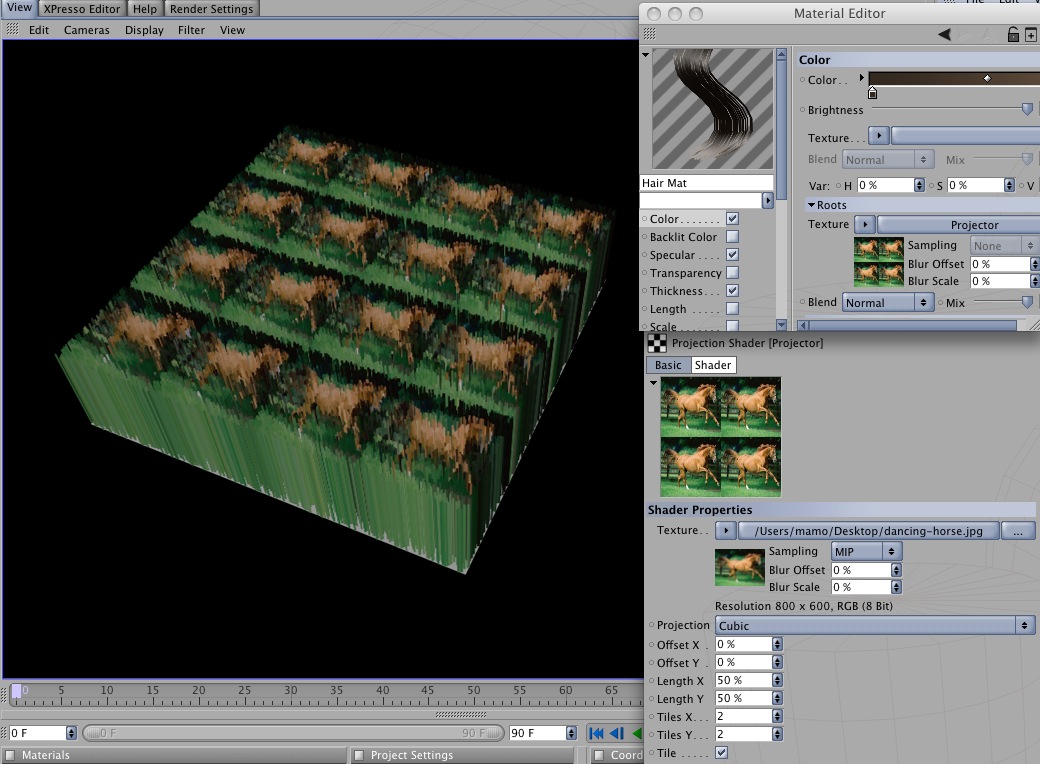Click the dancing-horse.jpg texture path button
The width and height of the screenshot is (1040, 764).
click(868, 531)
